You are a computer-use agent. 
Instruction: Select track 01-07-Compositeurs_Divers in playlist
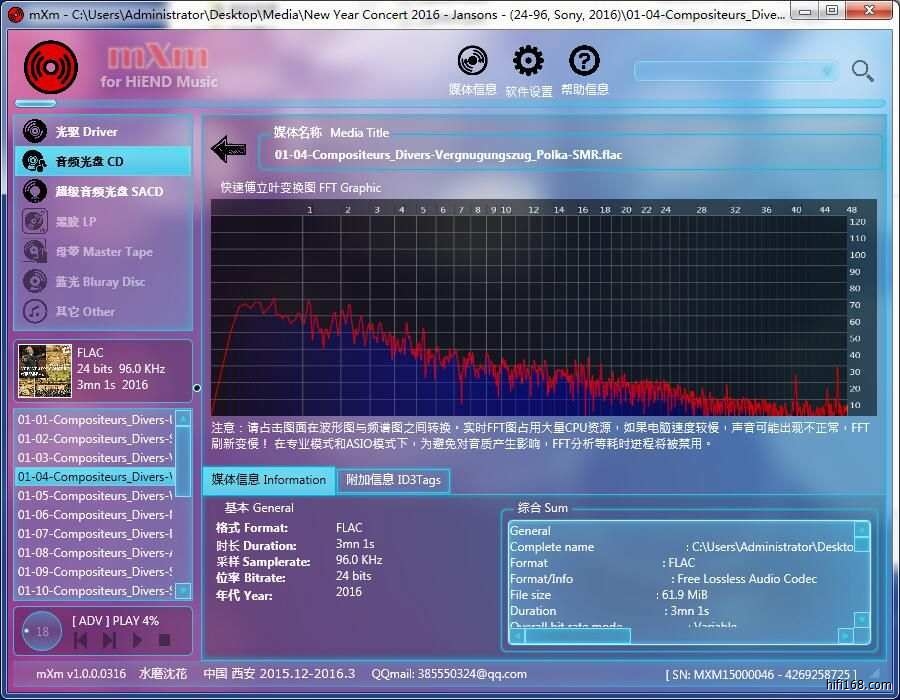[95, 534]
